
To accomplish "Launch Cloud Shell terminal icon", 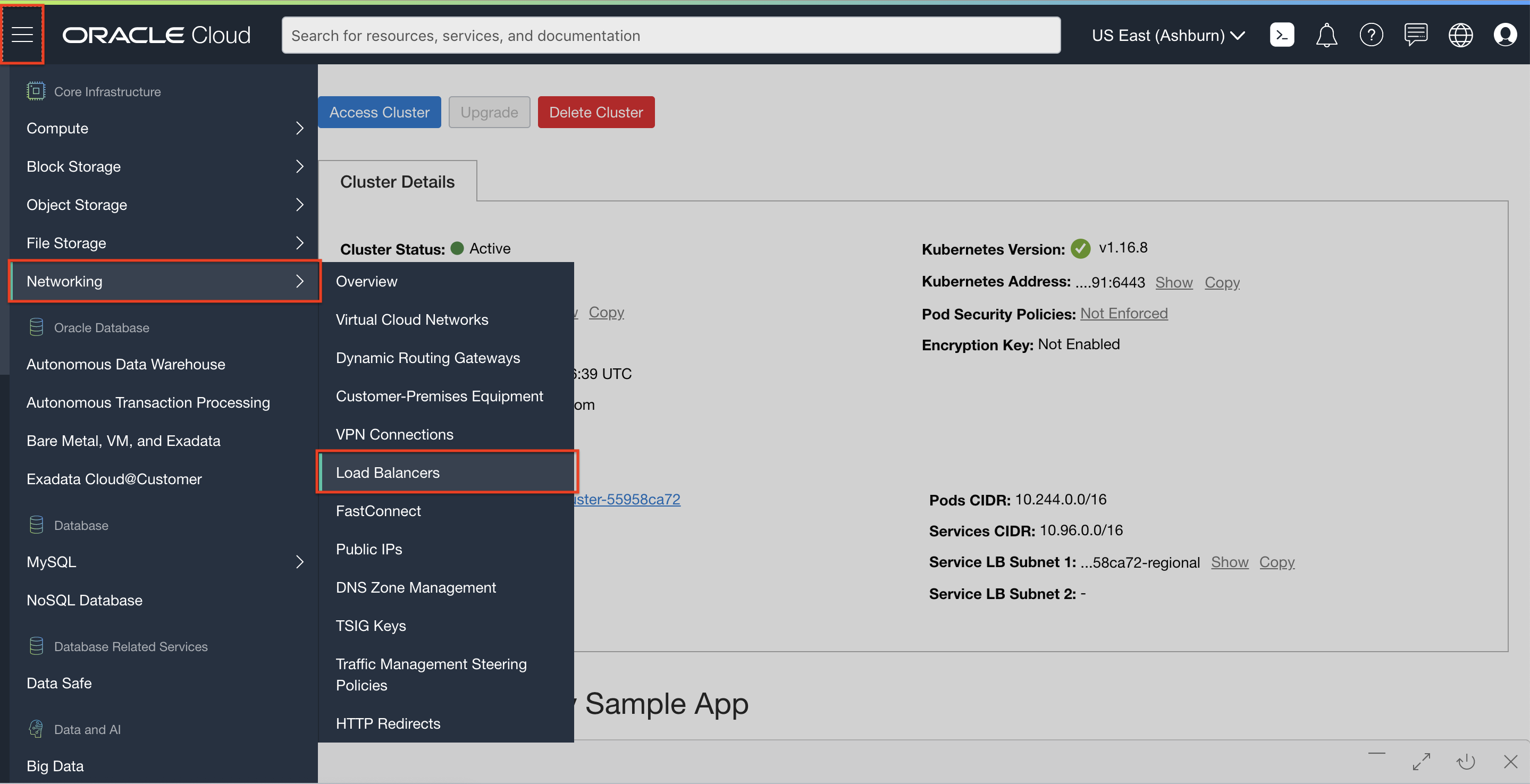I will [1281, 35].
